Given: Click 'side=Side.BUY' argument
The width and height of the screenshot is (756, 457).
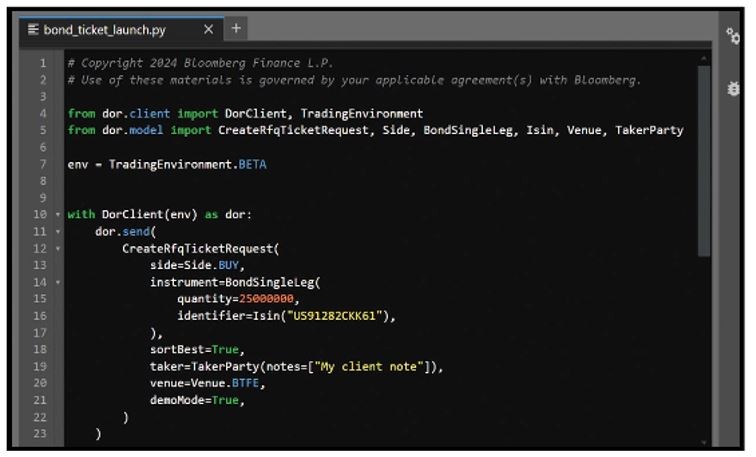Looking at the screenshot, I should 194,265.
